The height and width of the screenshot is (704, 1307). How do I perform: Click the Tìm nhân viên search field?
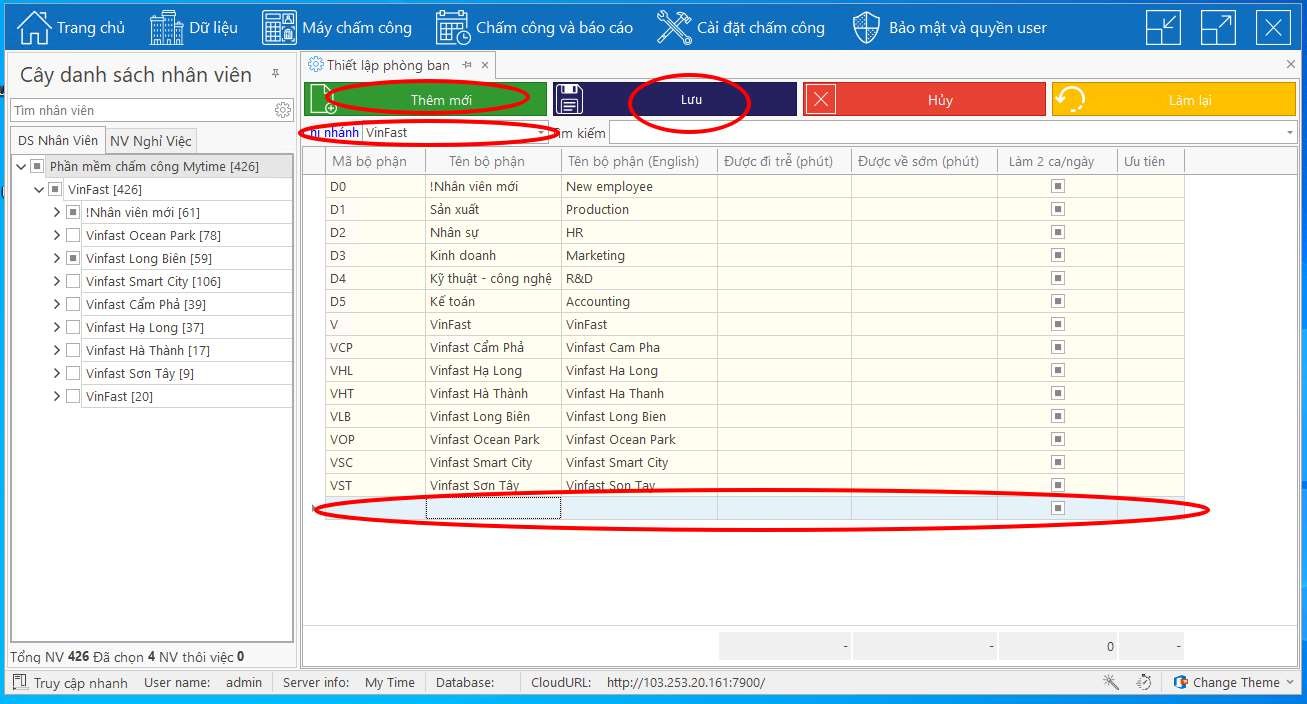pos(140,110)
